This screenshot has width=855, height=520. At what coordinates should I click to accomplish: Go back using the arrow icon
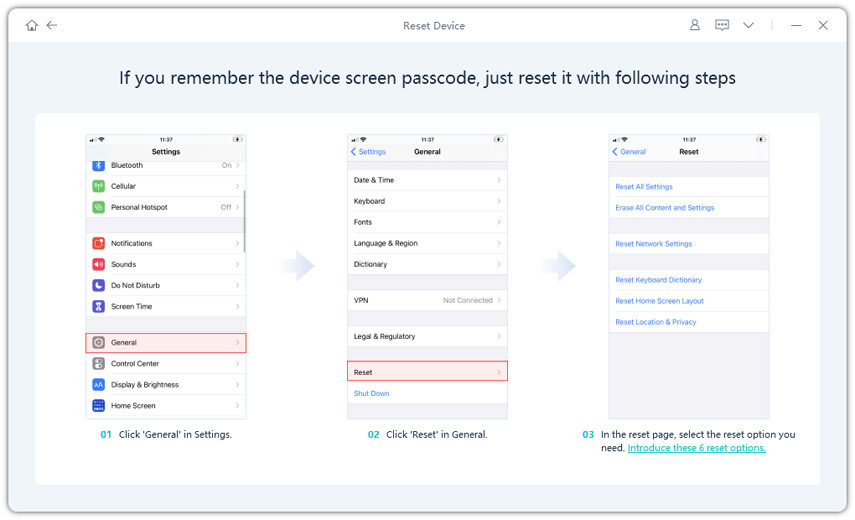[52, 25]
